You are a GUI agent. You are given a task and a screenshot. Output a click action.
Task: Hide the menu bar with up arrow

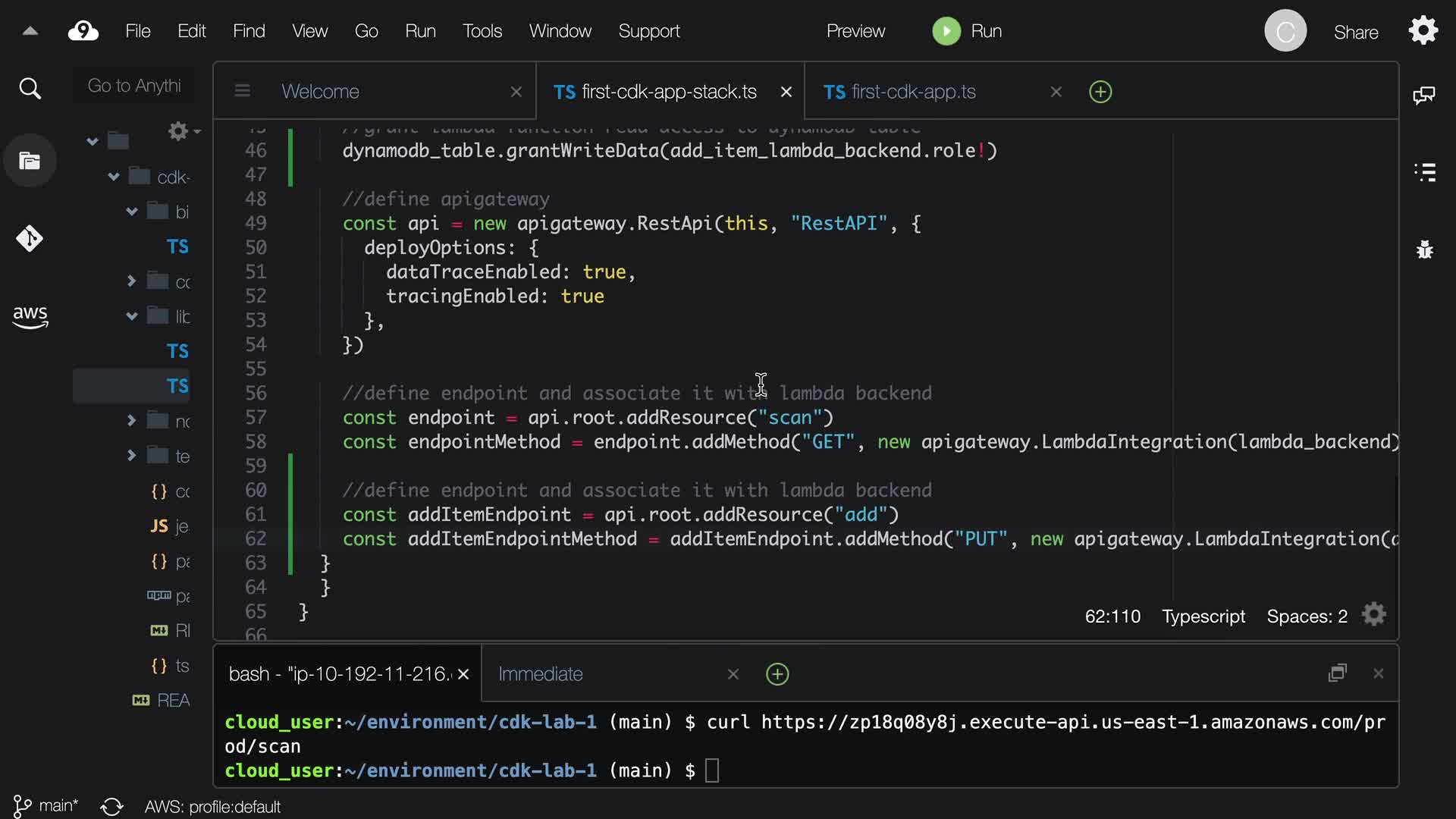coord(30,31)
